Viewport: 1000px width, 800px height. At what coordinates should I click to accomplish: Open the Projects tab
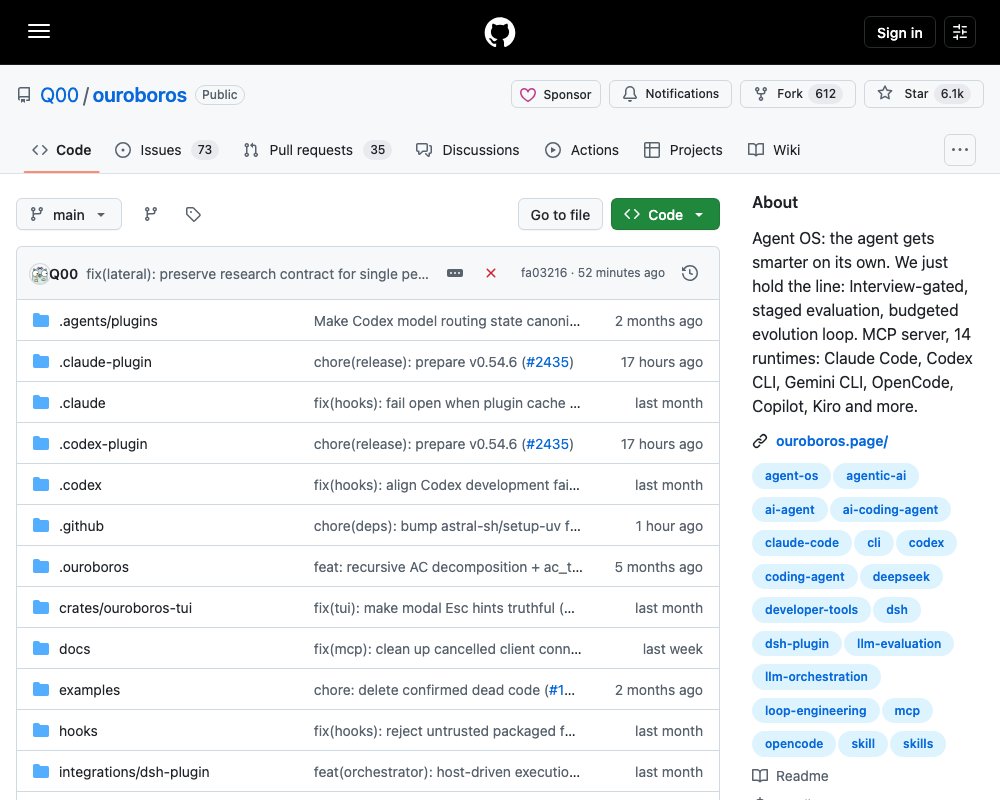(683, 150)
